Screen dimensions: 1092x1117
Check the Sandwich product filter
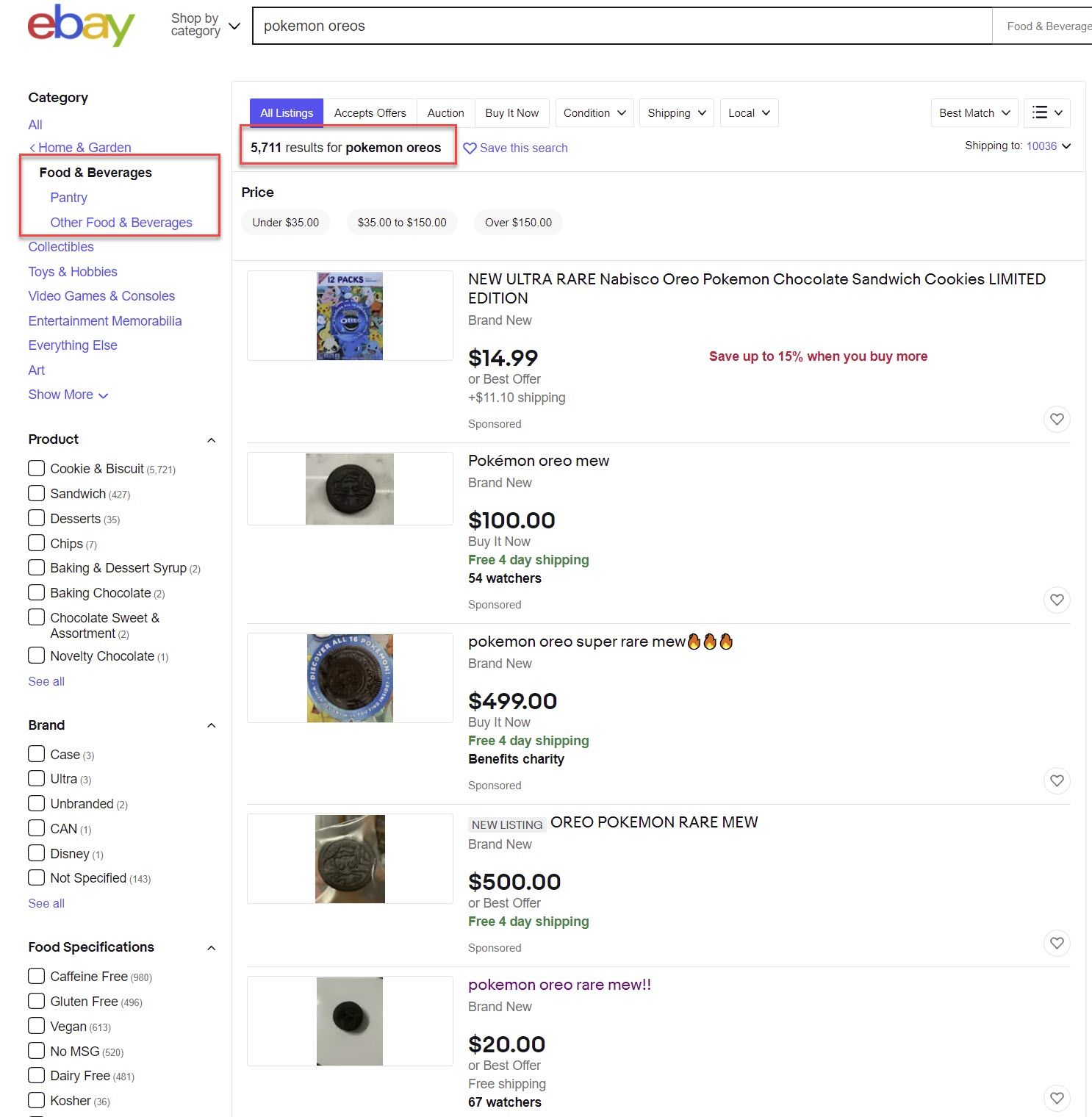pyautogui.click(x=36, y=493)
